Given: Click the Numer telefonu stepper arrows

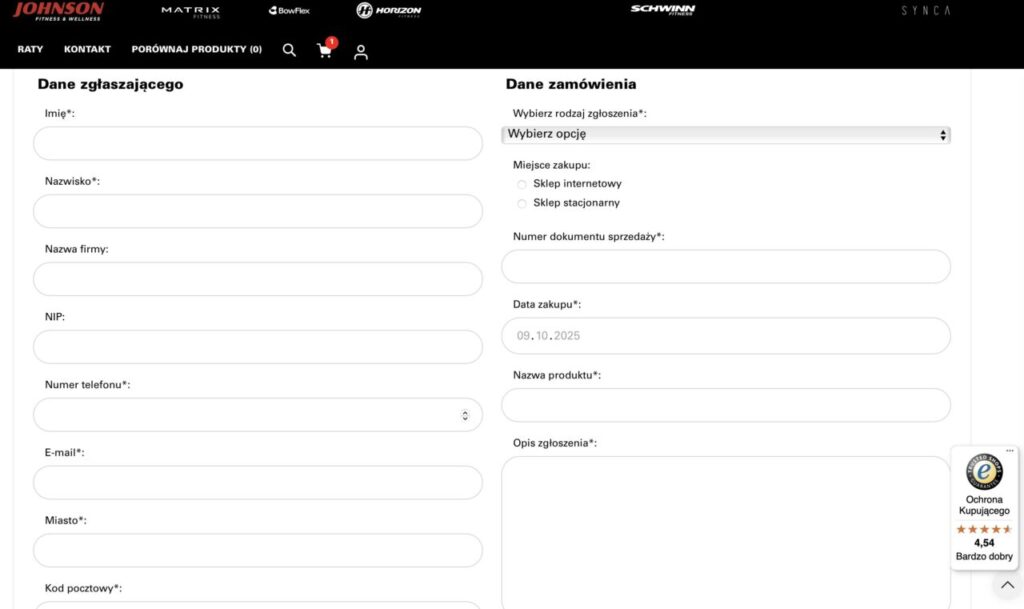Looking at the screenshot, I should pyautogui.click(x=465, y=415).
